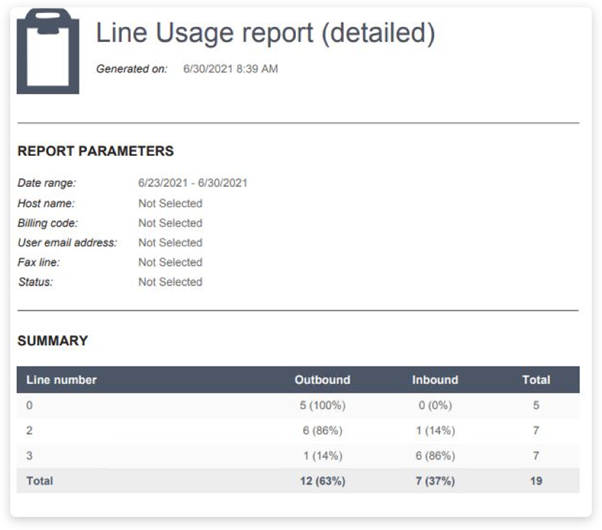Click the grand total value 19
The image size is (602, 530).
pyautogui.click(x=536, y=481)
